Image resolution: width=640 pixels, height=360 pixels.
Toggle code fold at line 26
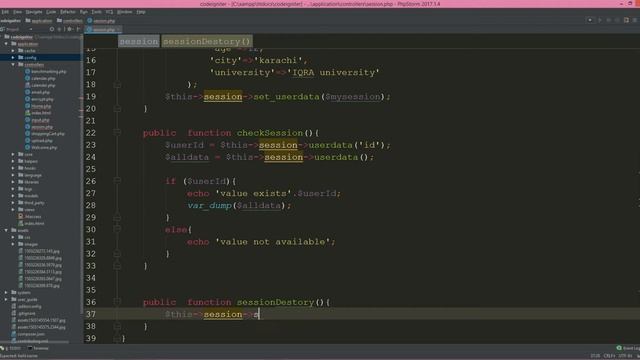pos(117,181)
